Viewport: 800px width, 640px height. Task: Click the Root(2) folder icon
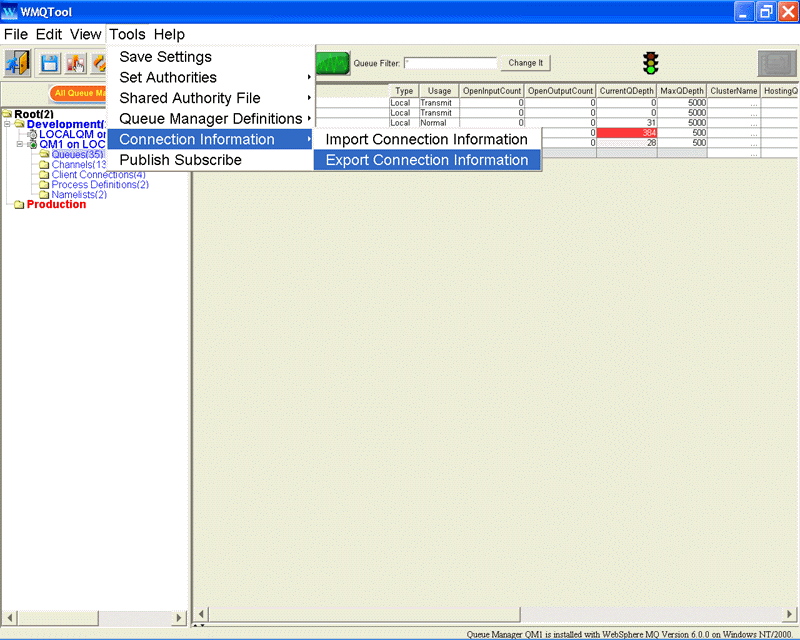(x=7, y=113)
